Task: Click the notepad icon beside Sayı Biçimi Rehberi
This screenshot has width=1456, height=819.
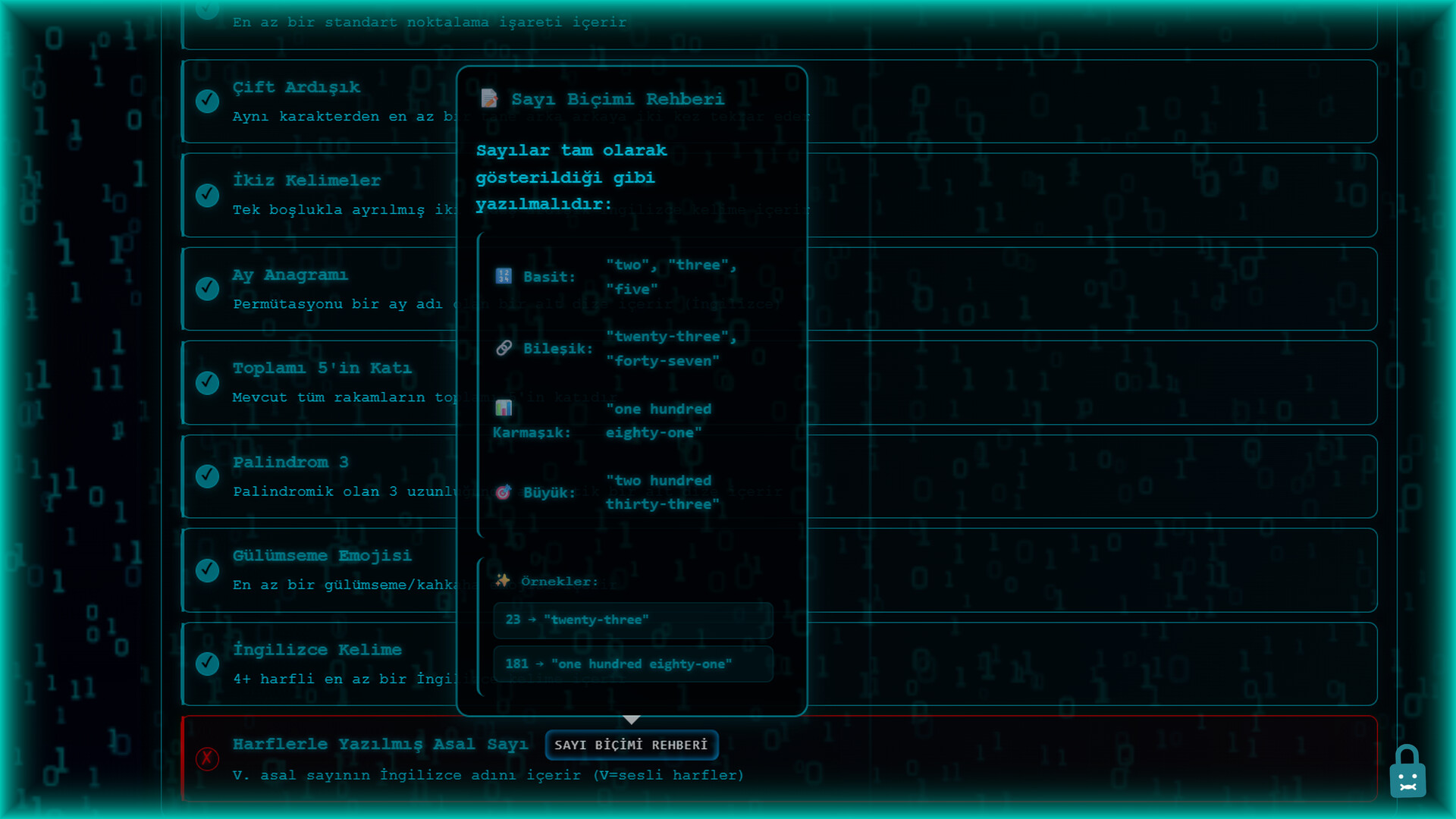Action: 489,99
